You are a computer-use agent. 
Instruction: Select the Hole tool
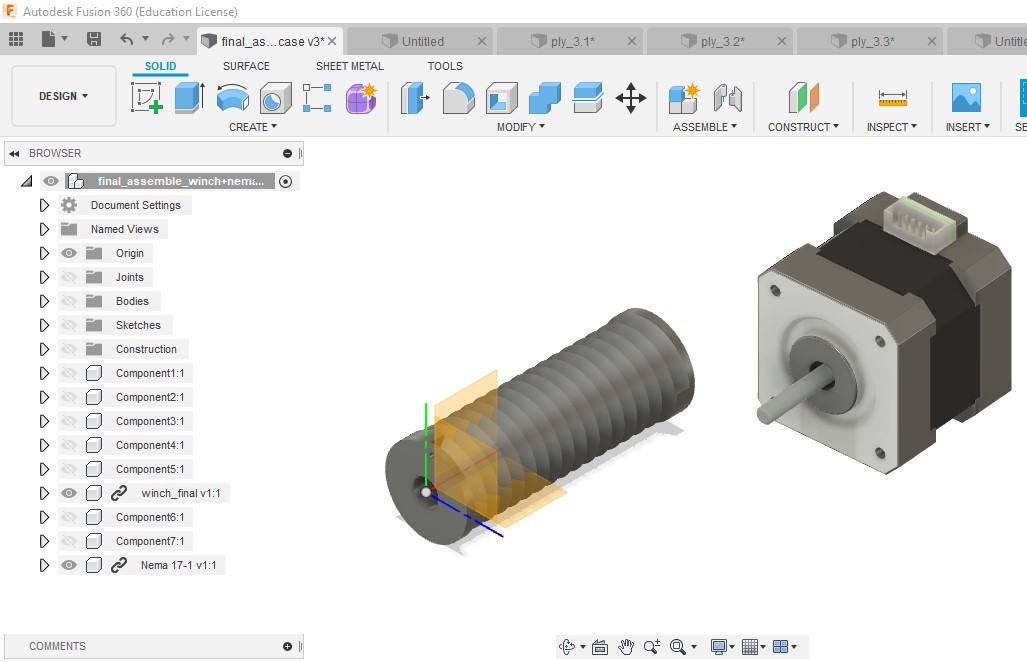[x=275, y=98]
